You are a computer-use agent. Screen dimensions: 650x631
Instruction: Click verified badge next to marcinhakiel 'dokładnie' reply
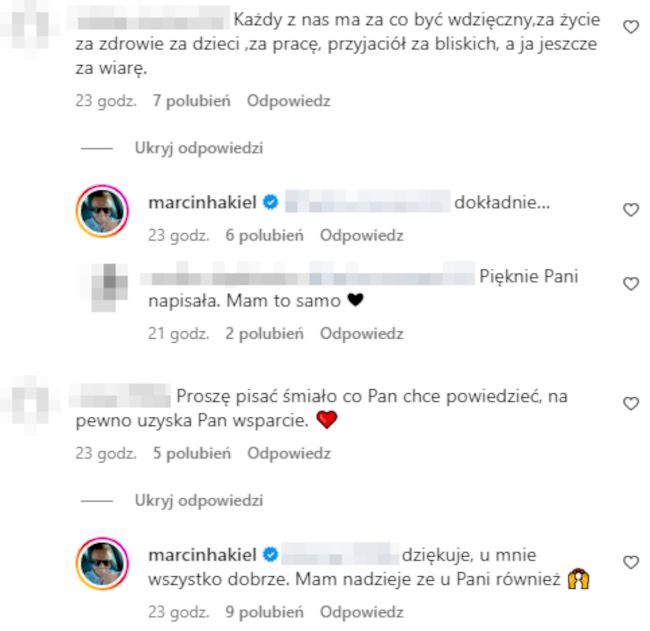click(x=271, y=202)
